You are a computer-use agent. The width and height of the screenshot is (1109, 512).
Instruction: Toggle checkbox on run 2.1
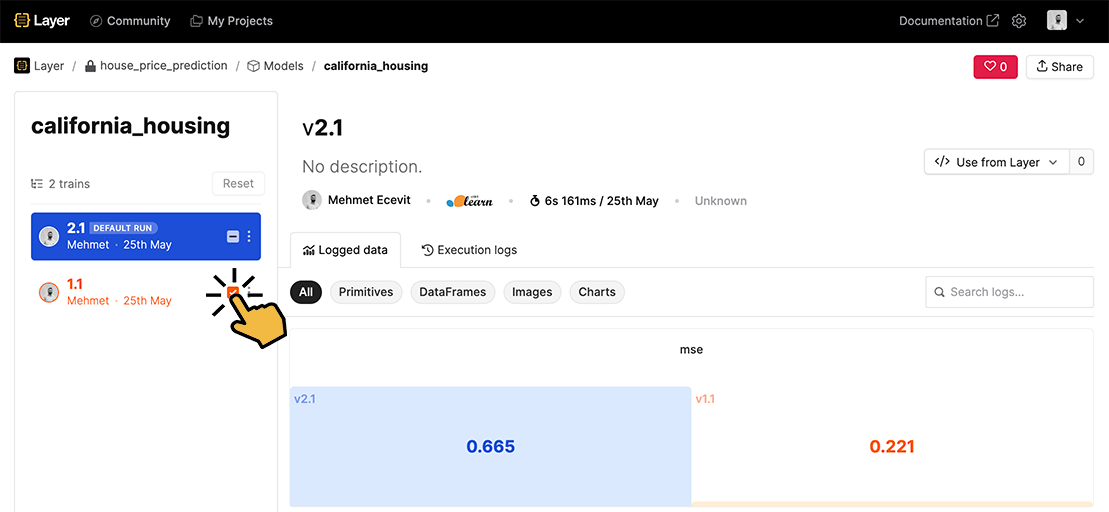pos(233,236)
